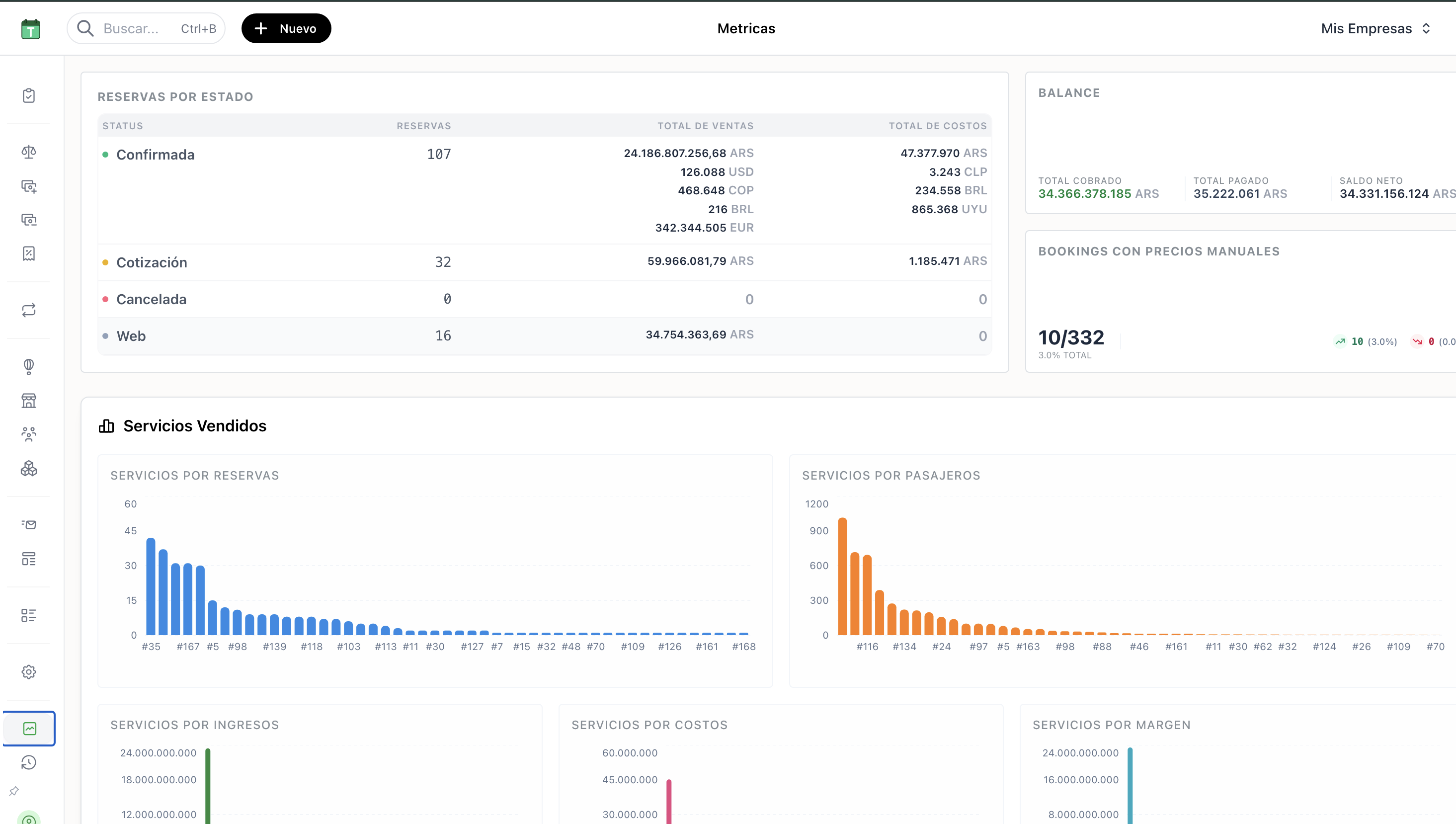Click the layout template sidebar icon

pyautogui.click(x=29, y=559)
